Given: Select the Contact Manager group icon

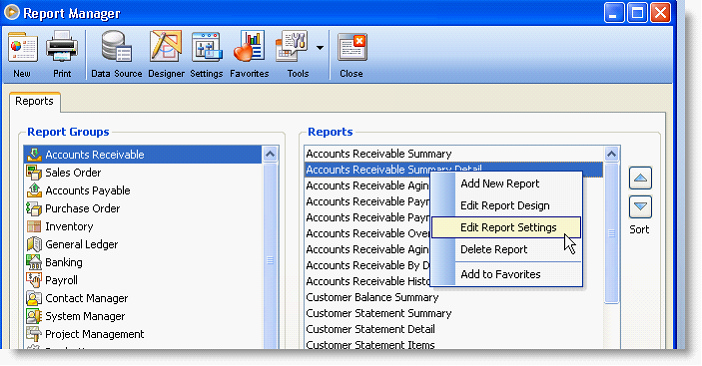Looking at the screenshot, I should coord(34,298).
